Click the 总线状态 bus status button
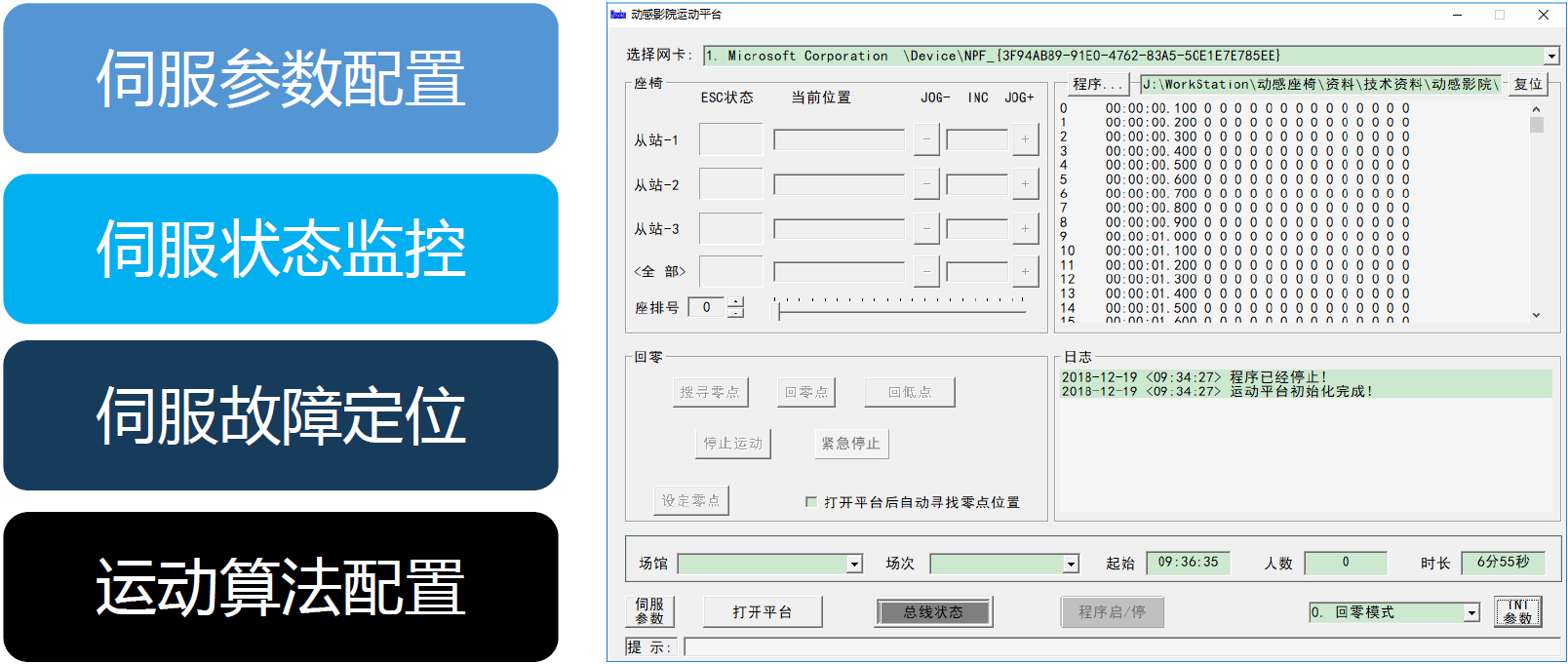Image resolution: width=1568 pixels, height=664 pixels. (933, 612)
